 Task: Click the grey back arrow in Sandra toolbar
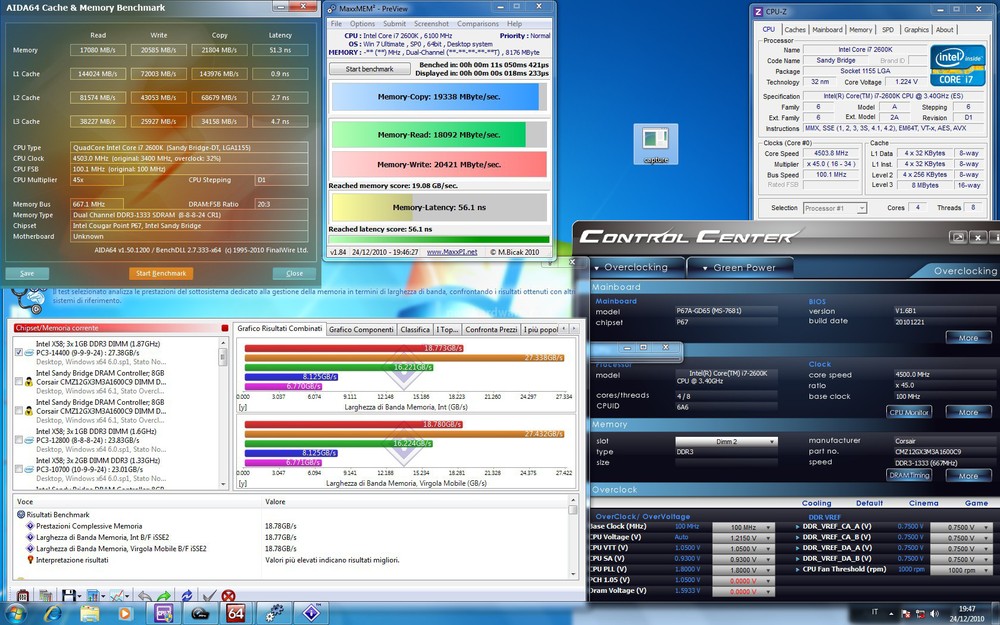click(x=144, y=596)
